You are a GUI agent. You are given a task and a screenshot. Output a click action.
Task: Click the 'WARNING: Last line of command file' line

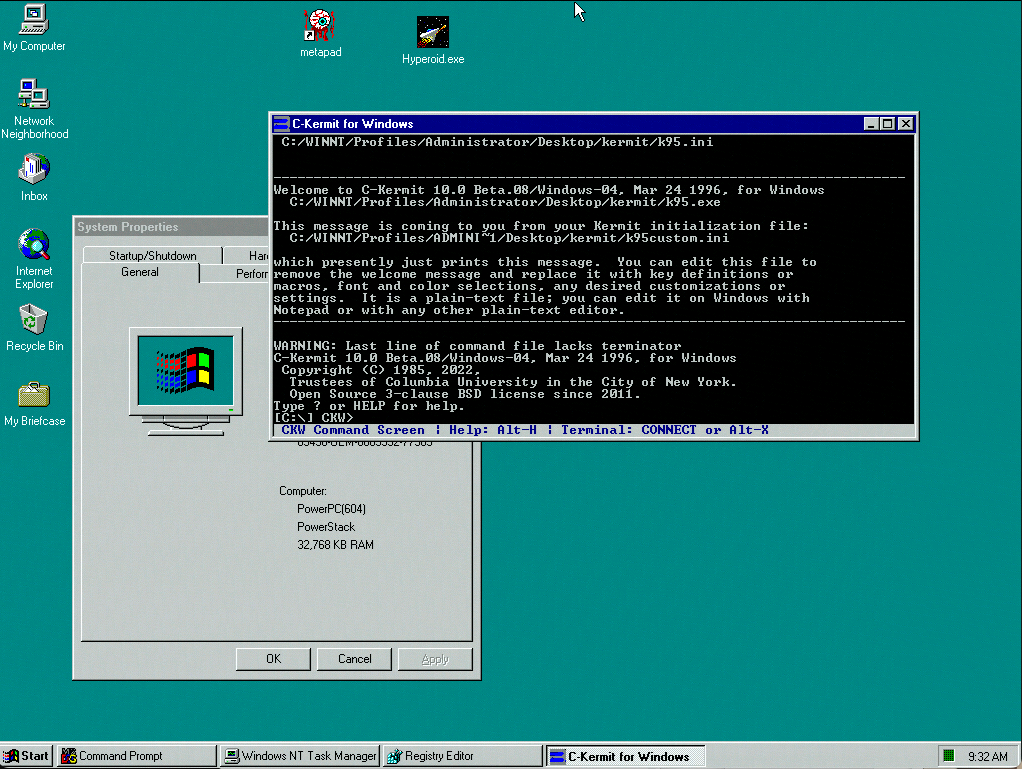477,346
